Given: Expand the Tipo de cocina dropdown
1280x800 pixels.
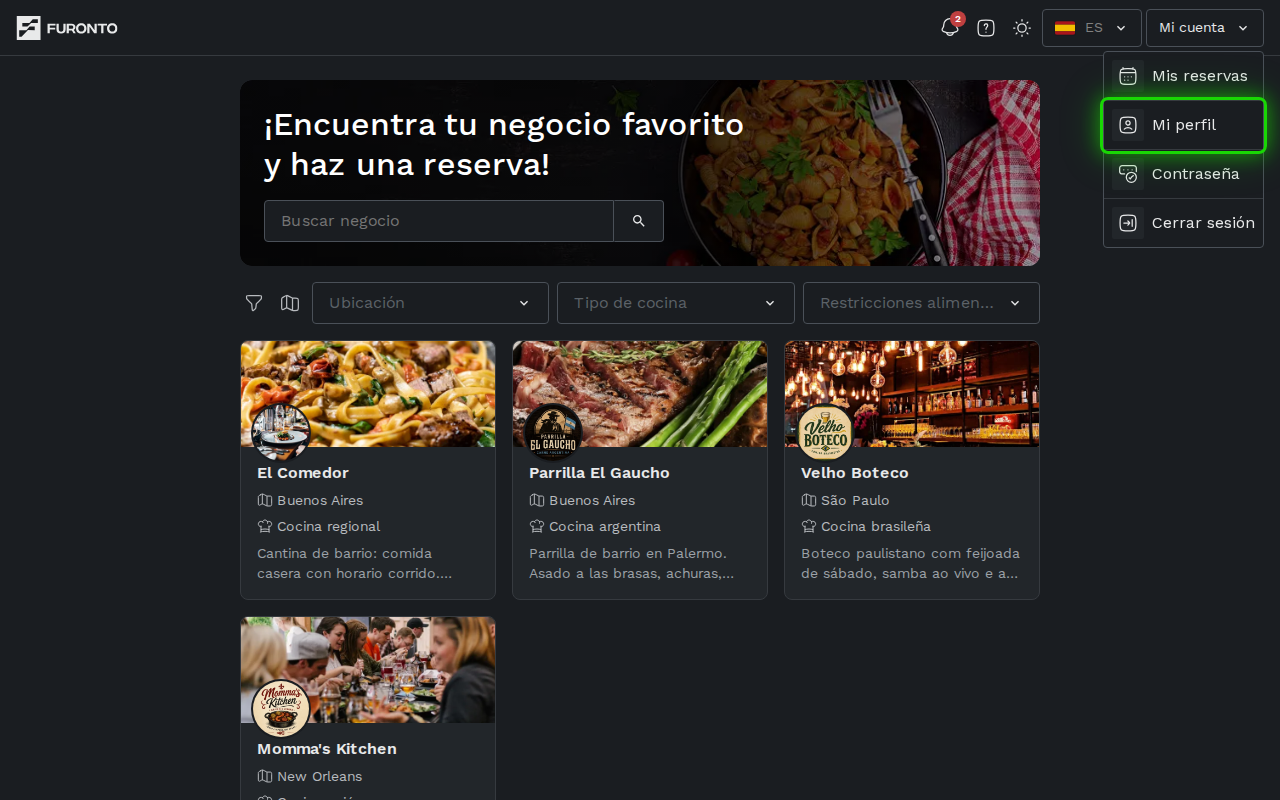Looking at the screenshot, I should [676, 303].
